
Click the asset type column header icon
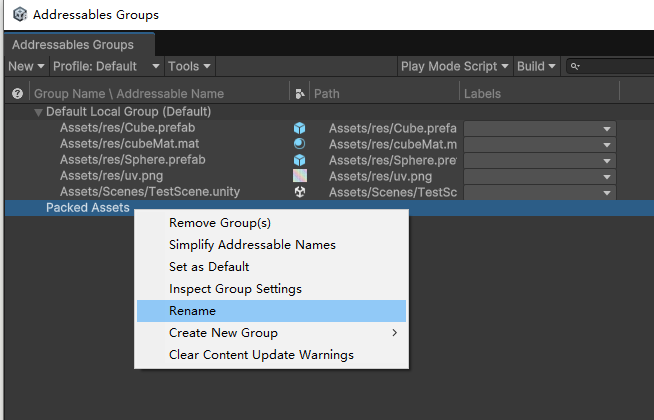(x=299, y=94)
